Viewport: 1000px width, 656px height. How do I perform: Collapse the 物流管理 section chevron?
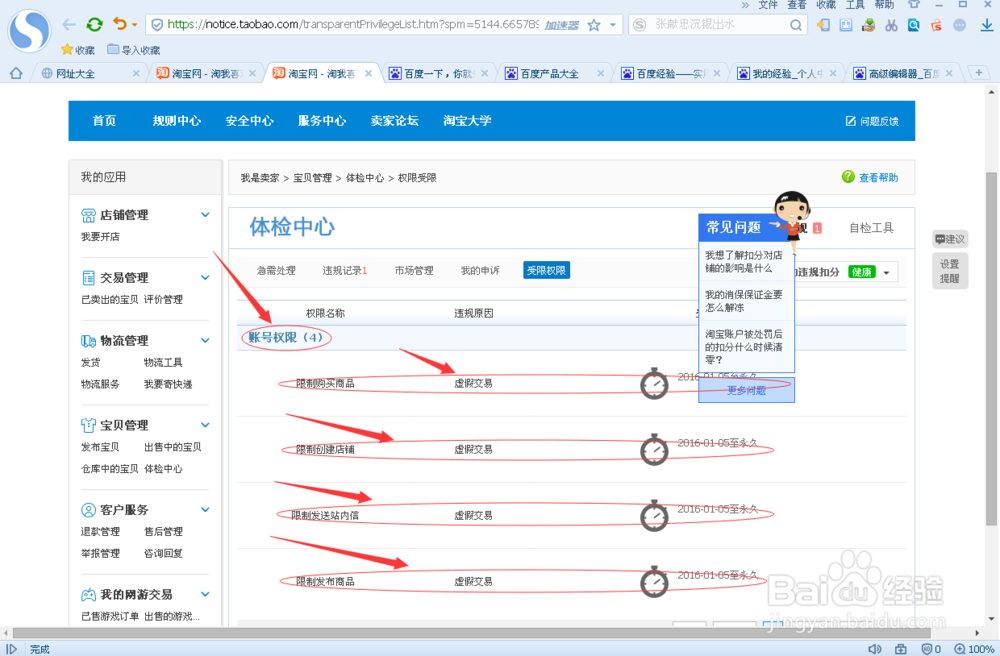point(205,340)
